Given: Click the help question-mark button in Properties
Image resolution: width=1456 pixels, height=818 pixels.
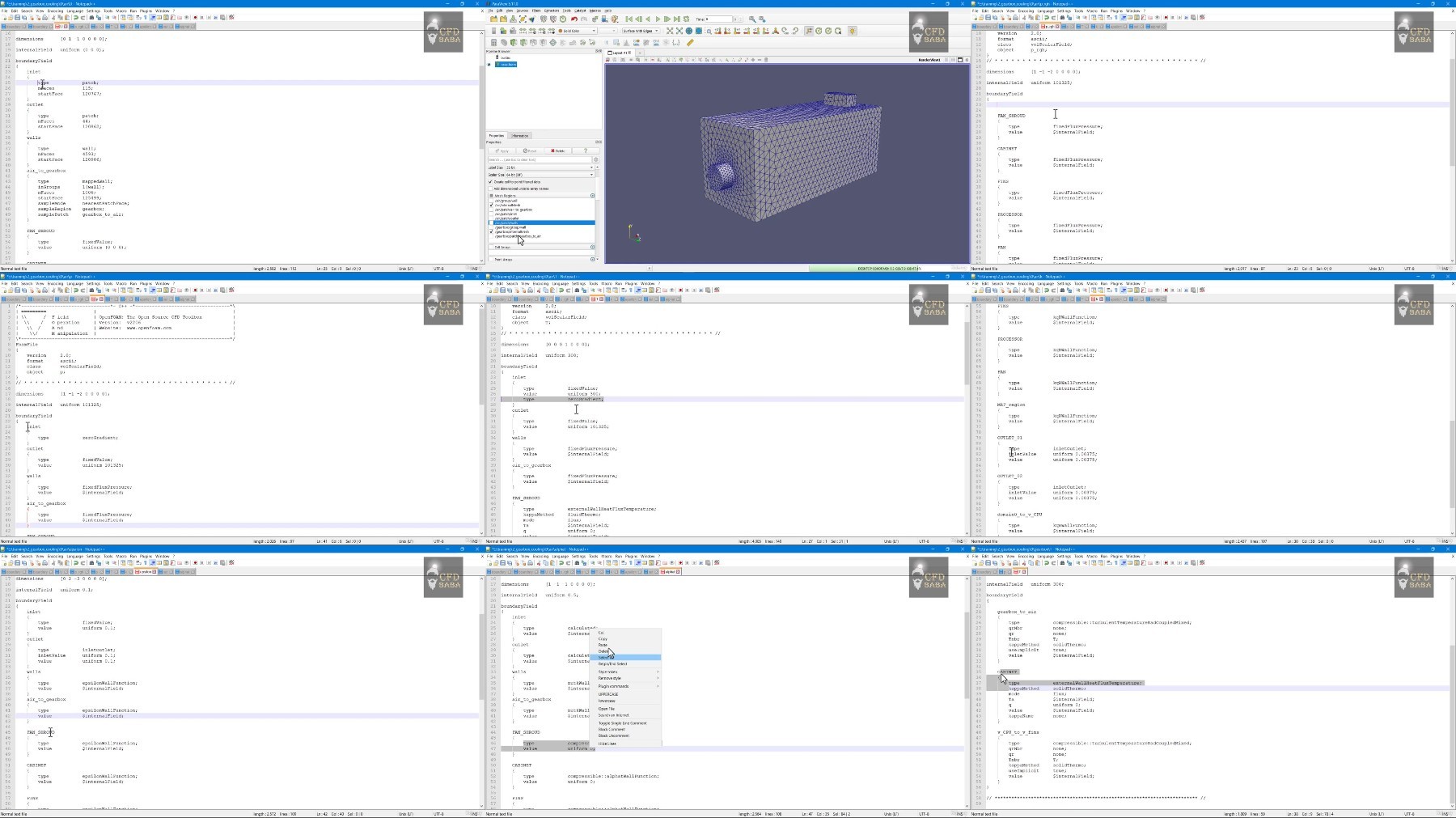Looking at the screenshot, I should tap(586, 150).
